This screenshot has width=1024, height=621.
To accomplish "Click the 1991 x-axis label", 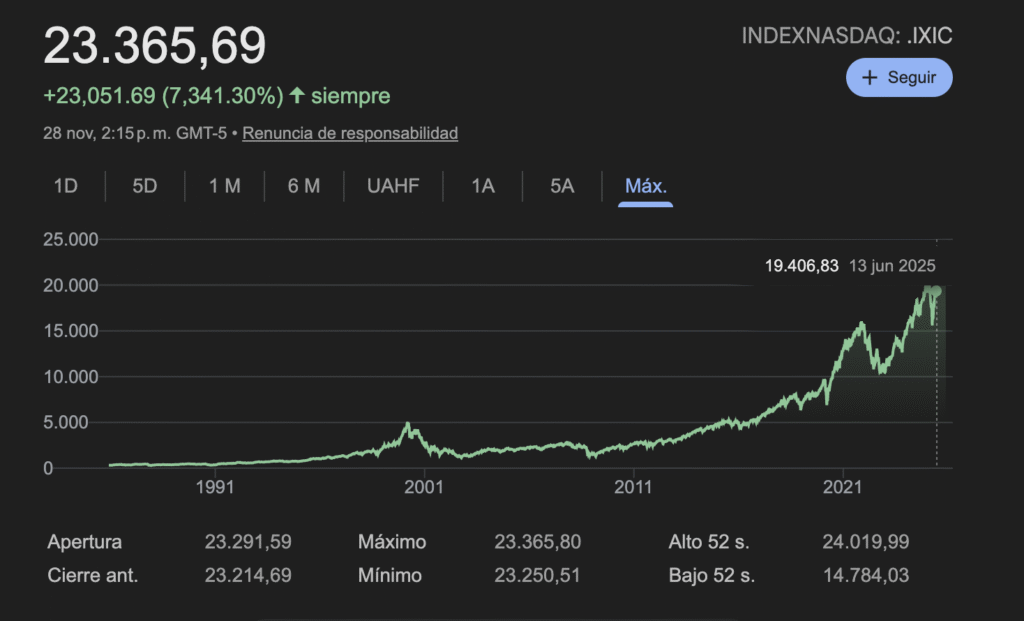I will coord(216,487).
